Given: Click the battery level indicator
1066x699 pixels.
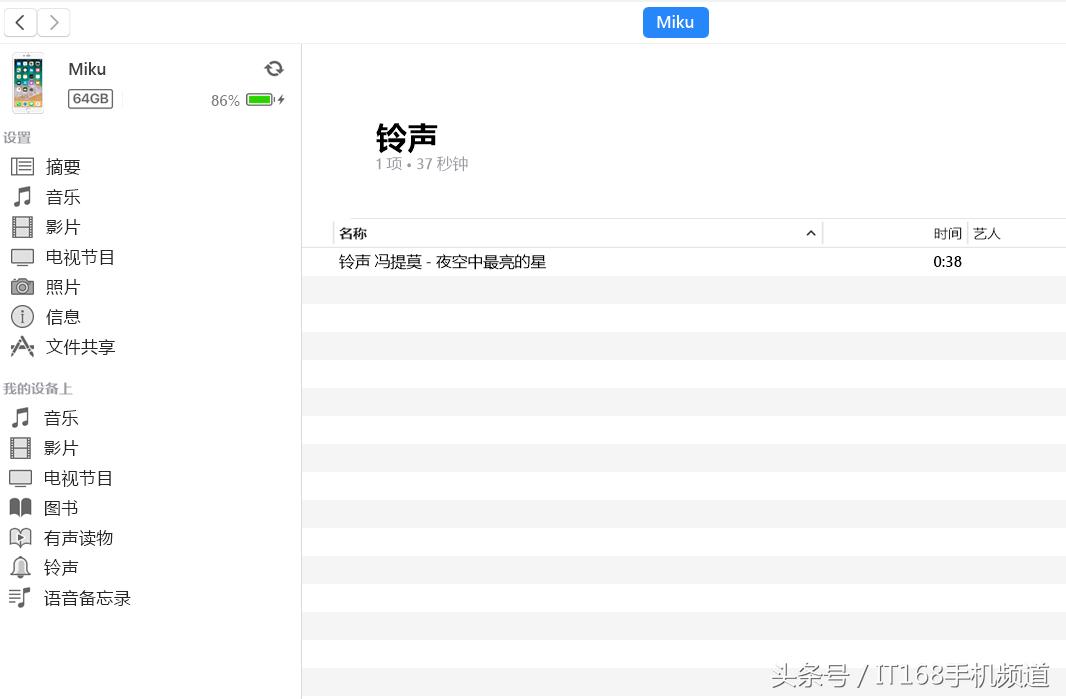Looking at the screenshot, I should 259,100.
